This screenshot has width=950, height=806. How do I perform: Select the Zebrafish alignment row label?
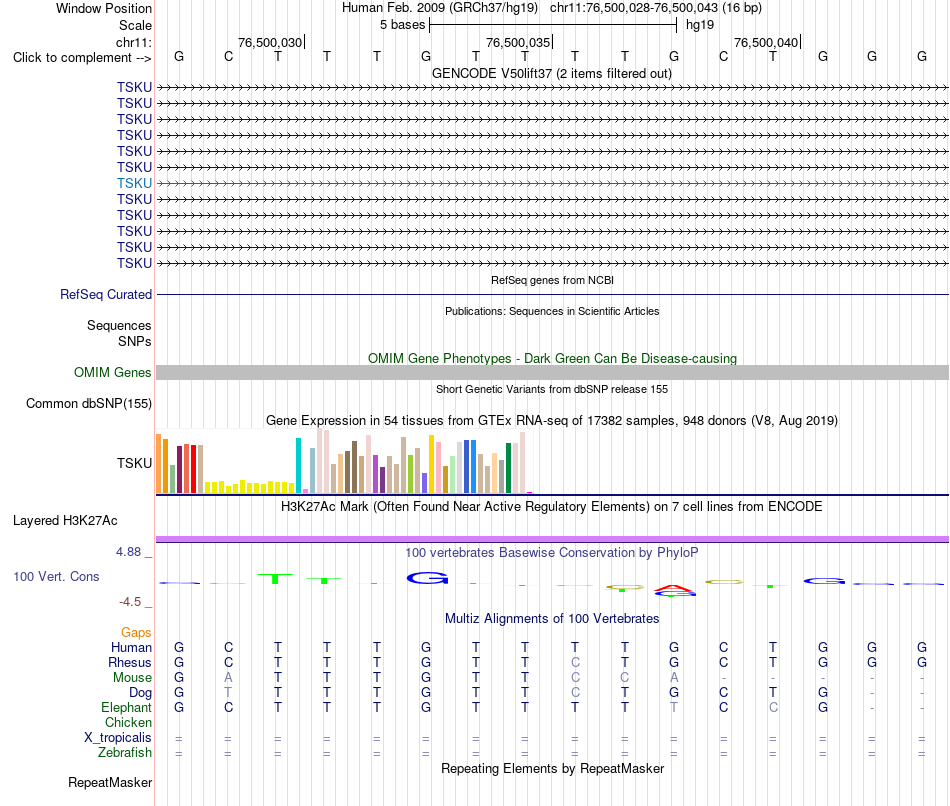point(125,753)
